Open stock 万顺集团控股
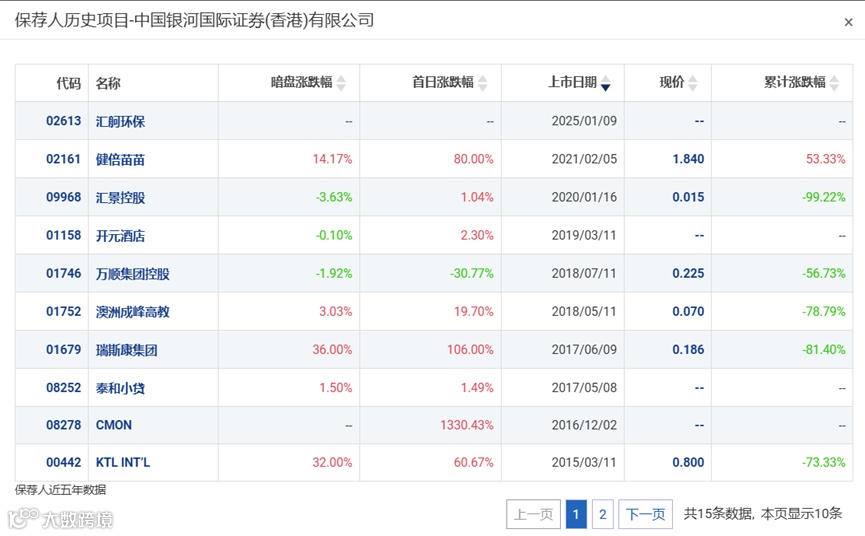Viewport: 865px width, 536px height. click(132, 273)
